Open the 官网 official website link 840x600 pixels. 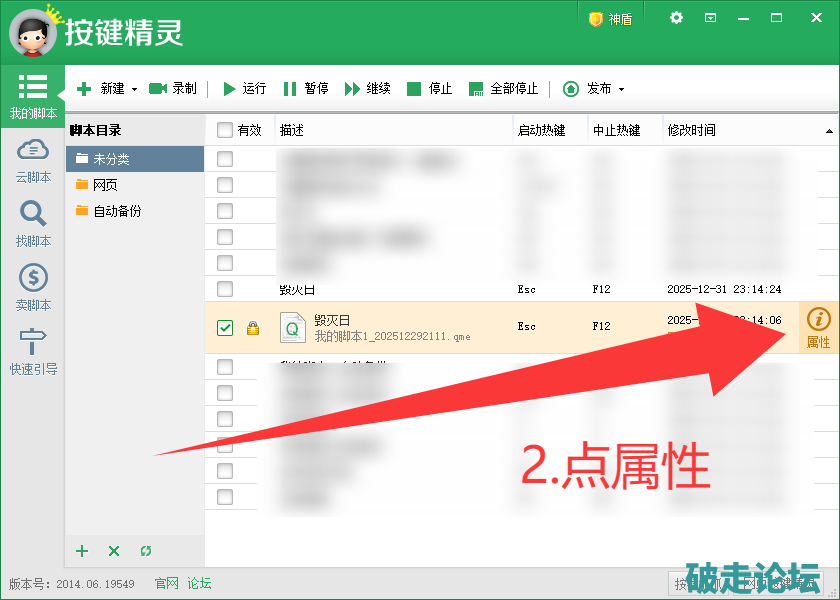tap(166, 583)
